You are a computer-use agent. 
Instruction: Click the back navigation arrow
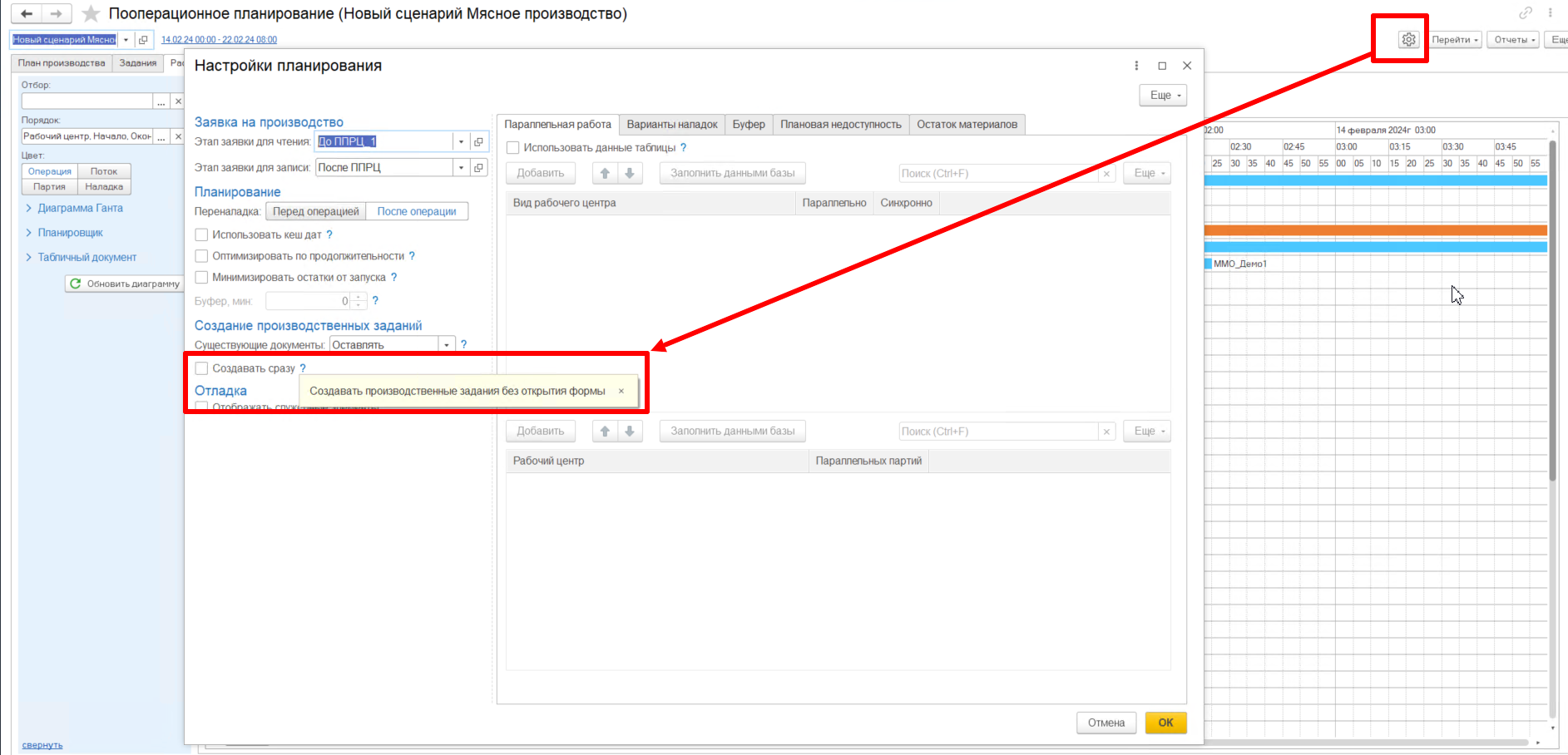tap(27, 14)
